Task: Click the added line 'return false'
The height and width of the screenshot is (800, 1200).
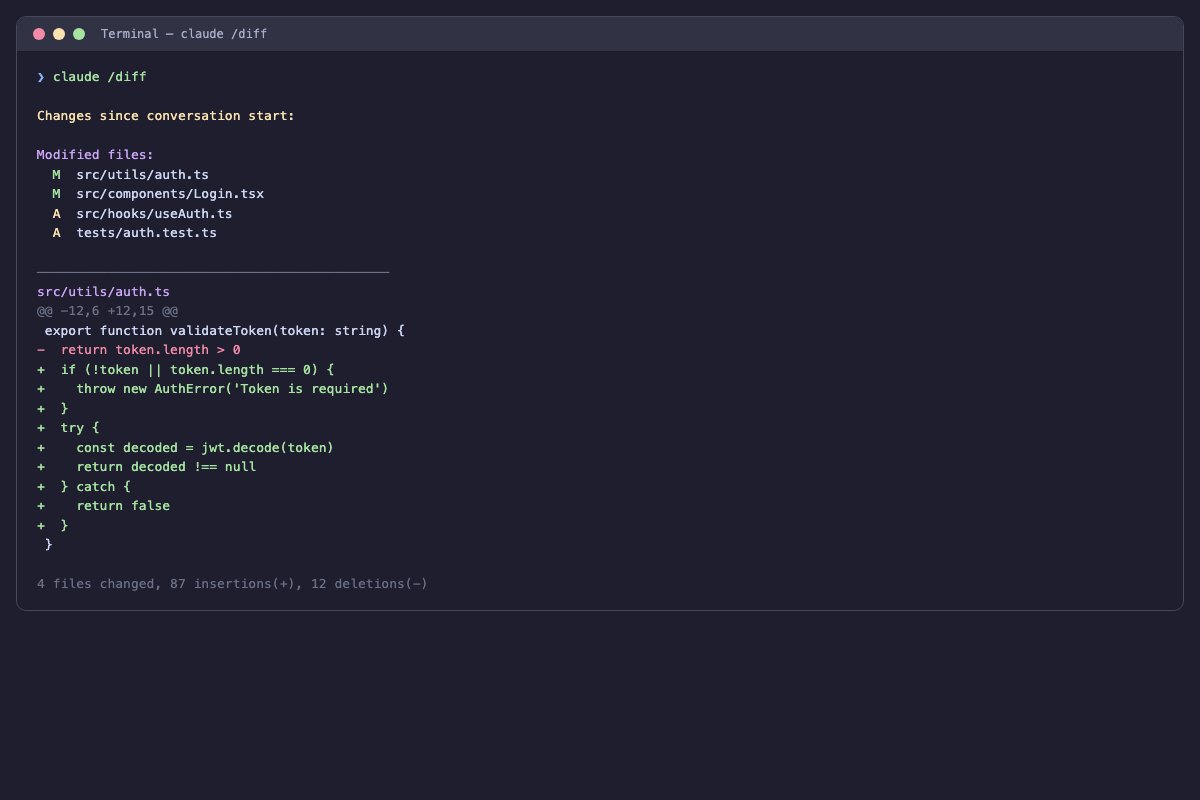Action: (x=104, y=506)
